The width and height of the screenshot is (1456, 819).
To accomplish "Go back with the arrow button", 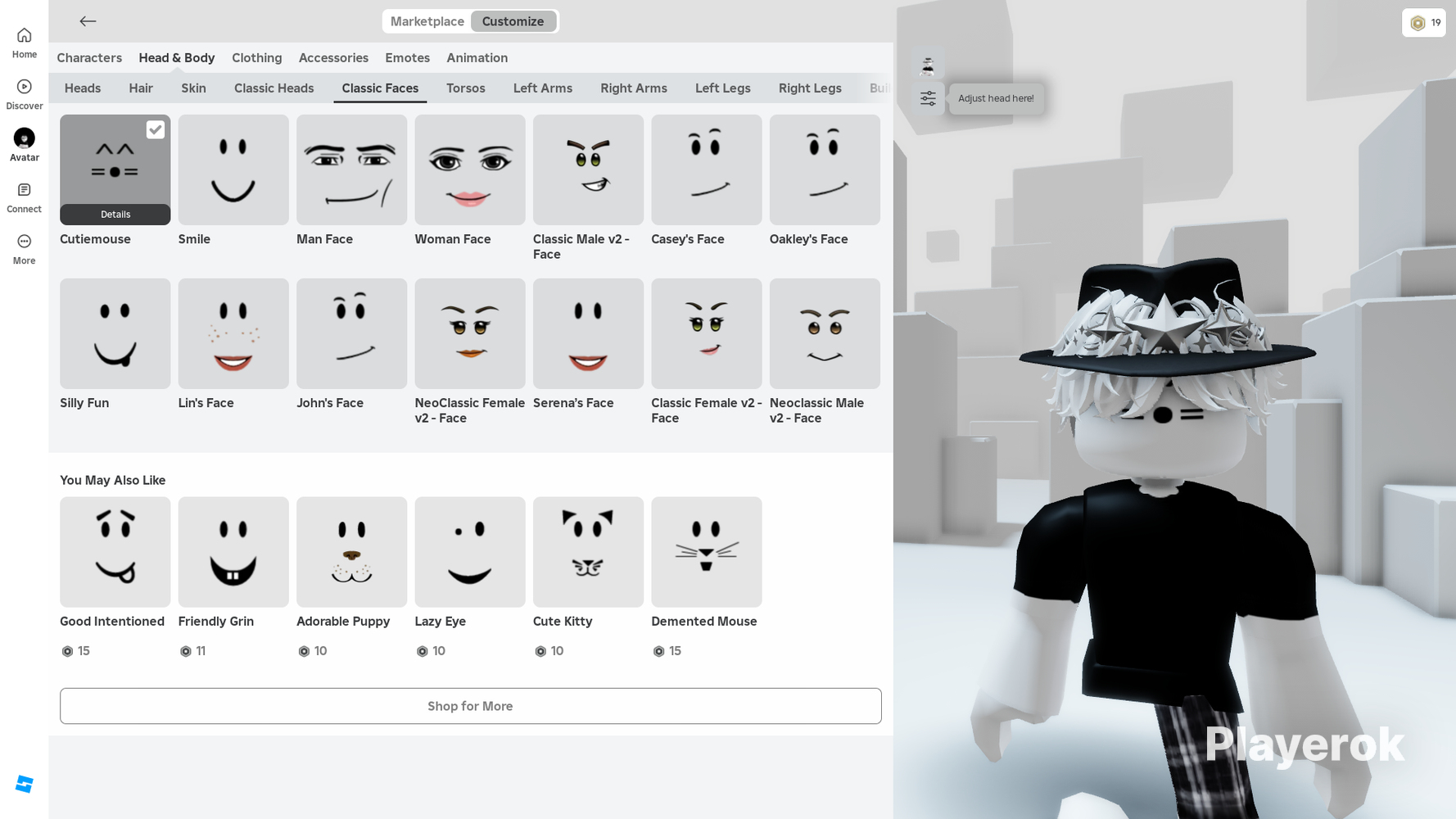I will pos(88,21).
